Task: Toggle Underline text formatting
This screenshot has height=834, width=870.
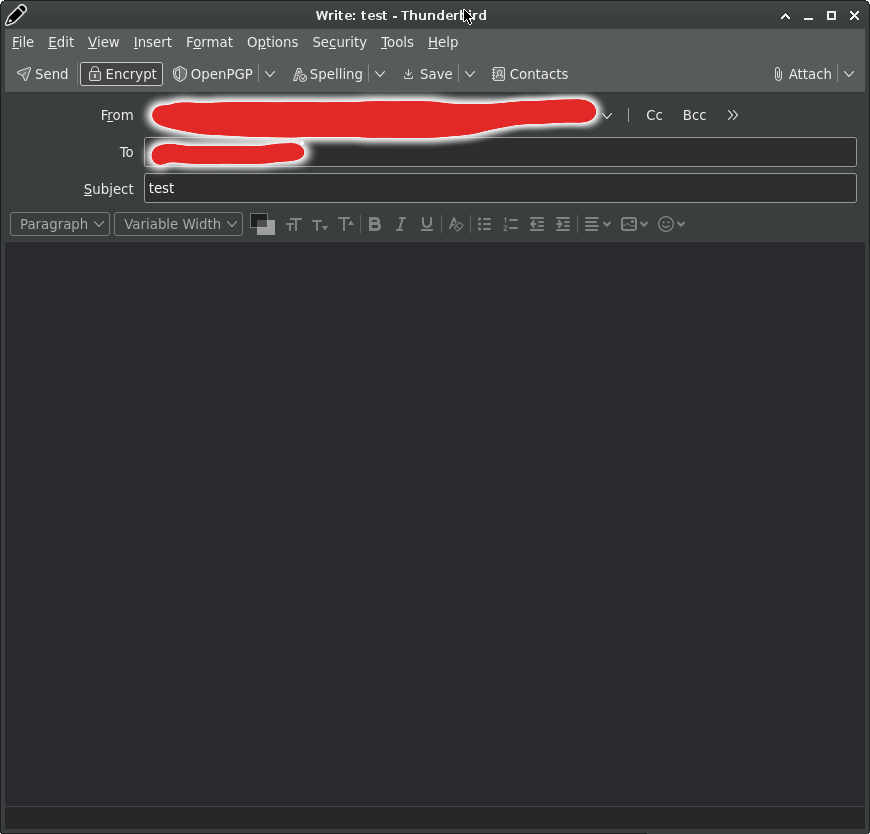Action: pyautogui.click(x=427, y=224)
